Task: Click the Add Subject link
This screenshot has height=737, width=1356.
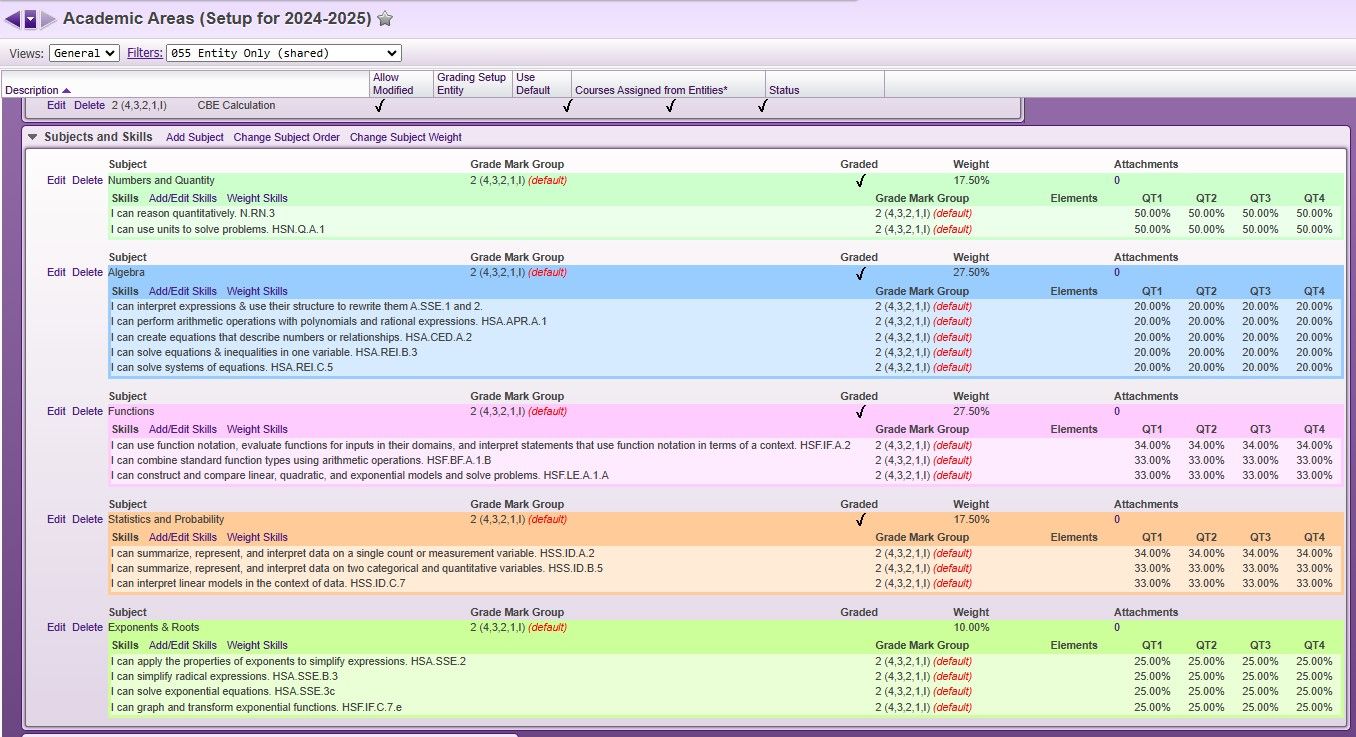Action: [195, 137]
